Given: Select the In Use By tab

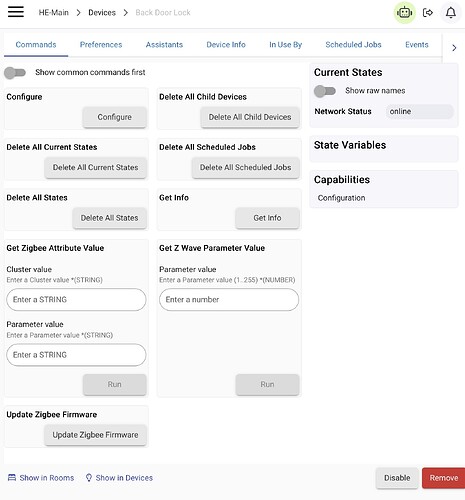Looking at the screenshot, I should tap(285, 45).
